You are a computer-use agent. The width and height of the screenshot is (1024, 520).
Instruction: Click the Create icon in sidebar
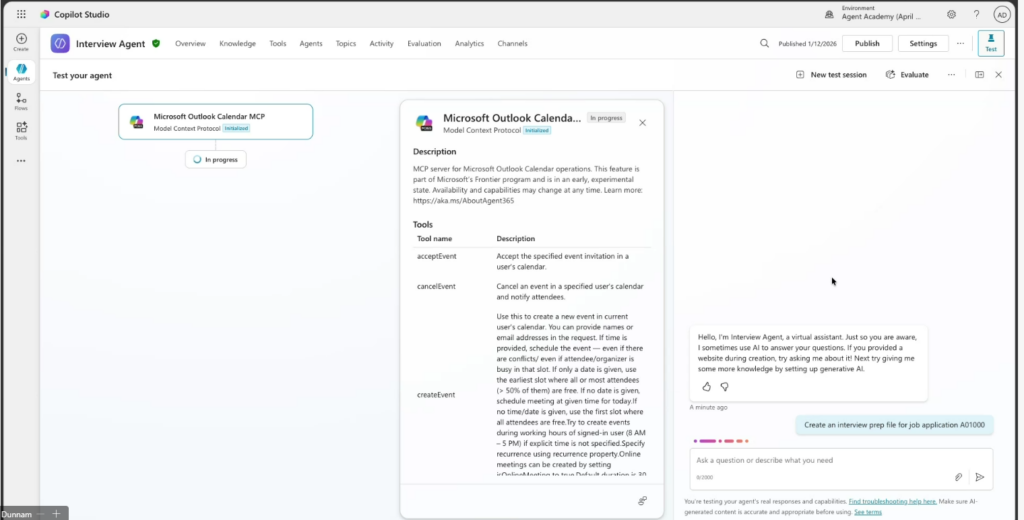point(21,41)
